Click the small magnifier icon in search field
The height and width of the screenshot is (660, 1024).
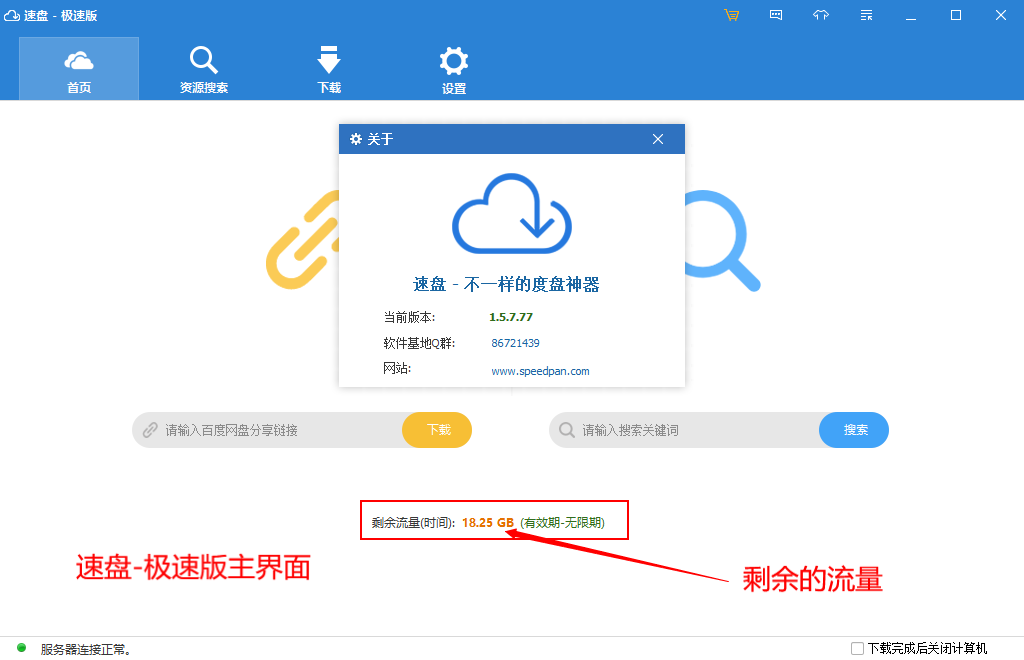[567, 430]
